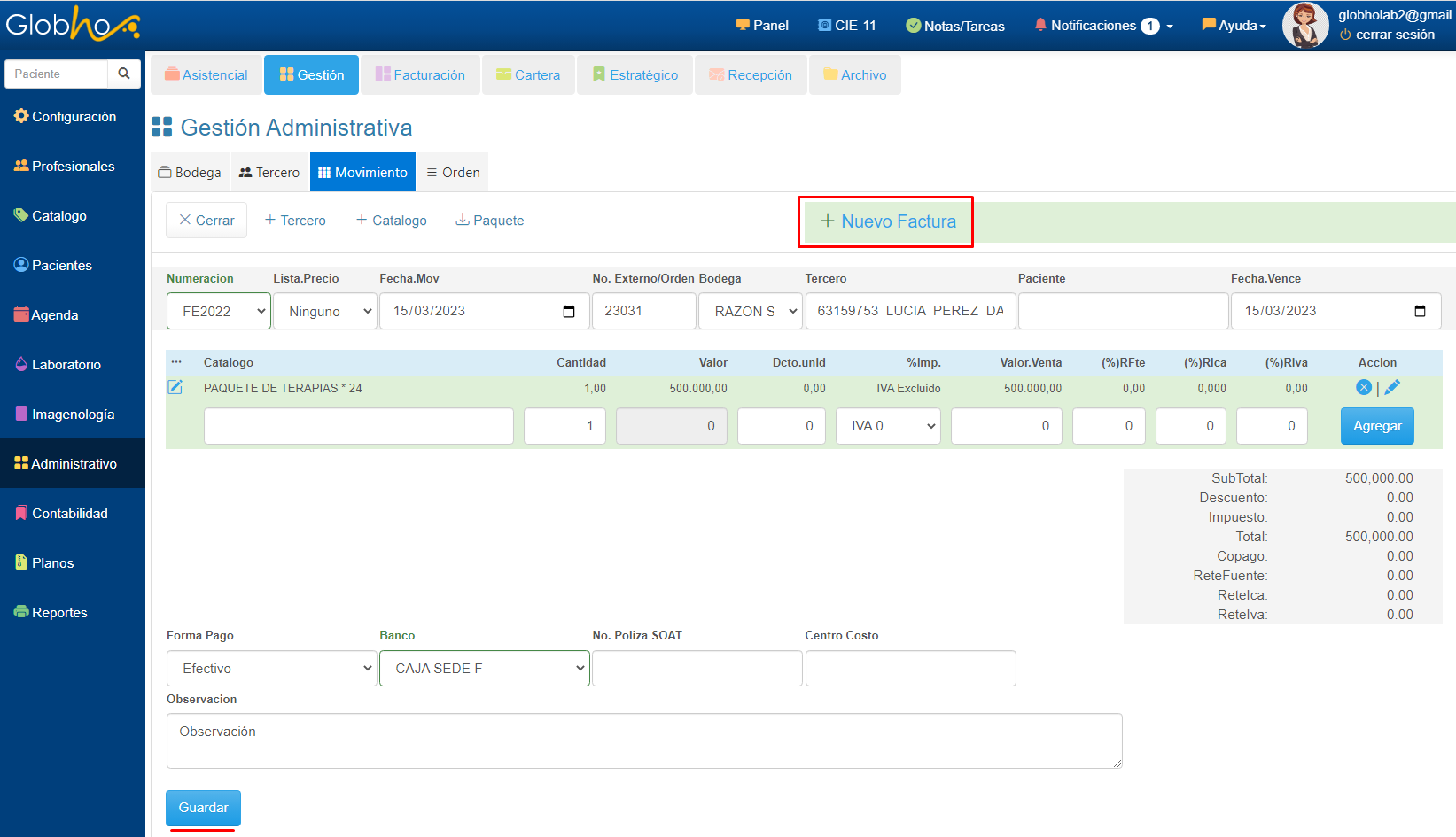Expand the Numeracion FE2022 dropdown
The height and width of the screenshot is (837, 1456).
219,312
